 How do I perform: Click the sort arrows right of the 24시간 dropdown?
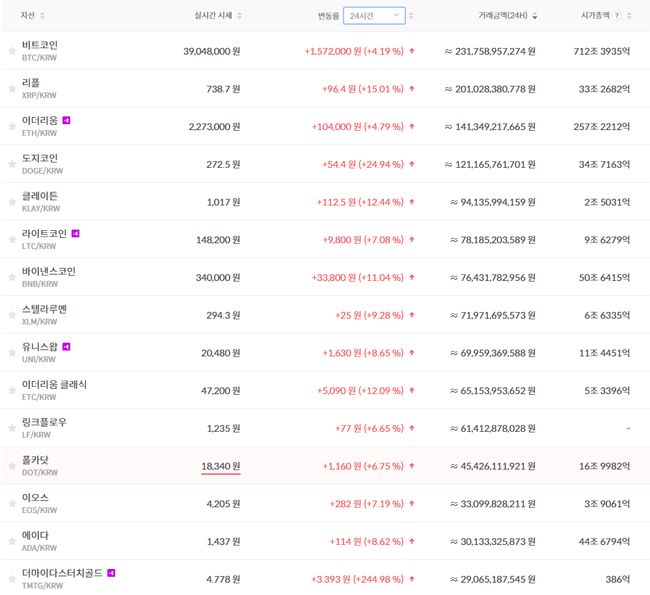(x=411, y=16)
